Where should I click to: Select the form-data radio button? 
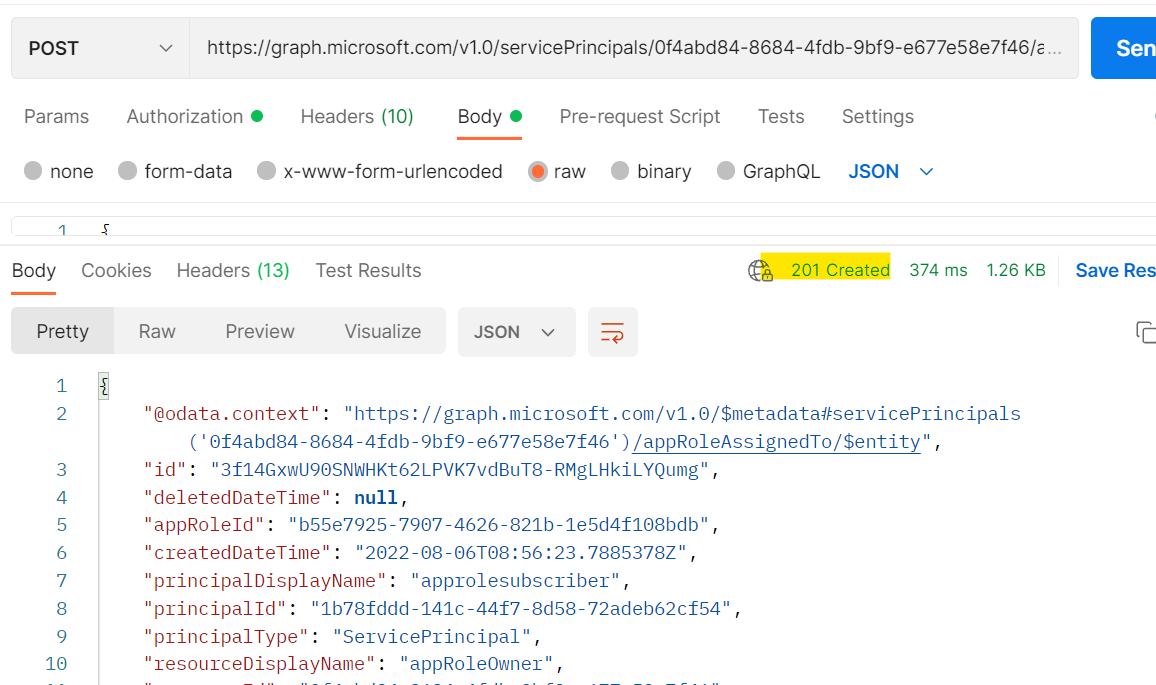tap(127, 171)
